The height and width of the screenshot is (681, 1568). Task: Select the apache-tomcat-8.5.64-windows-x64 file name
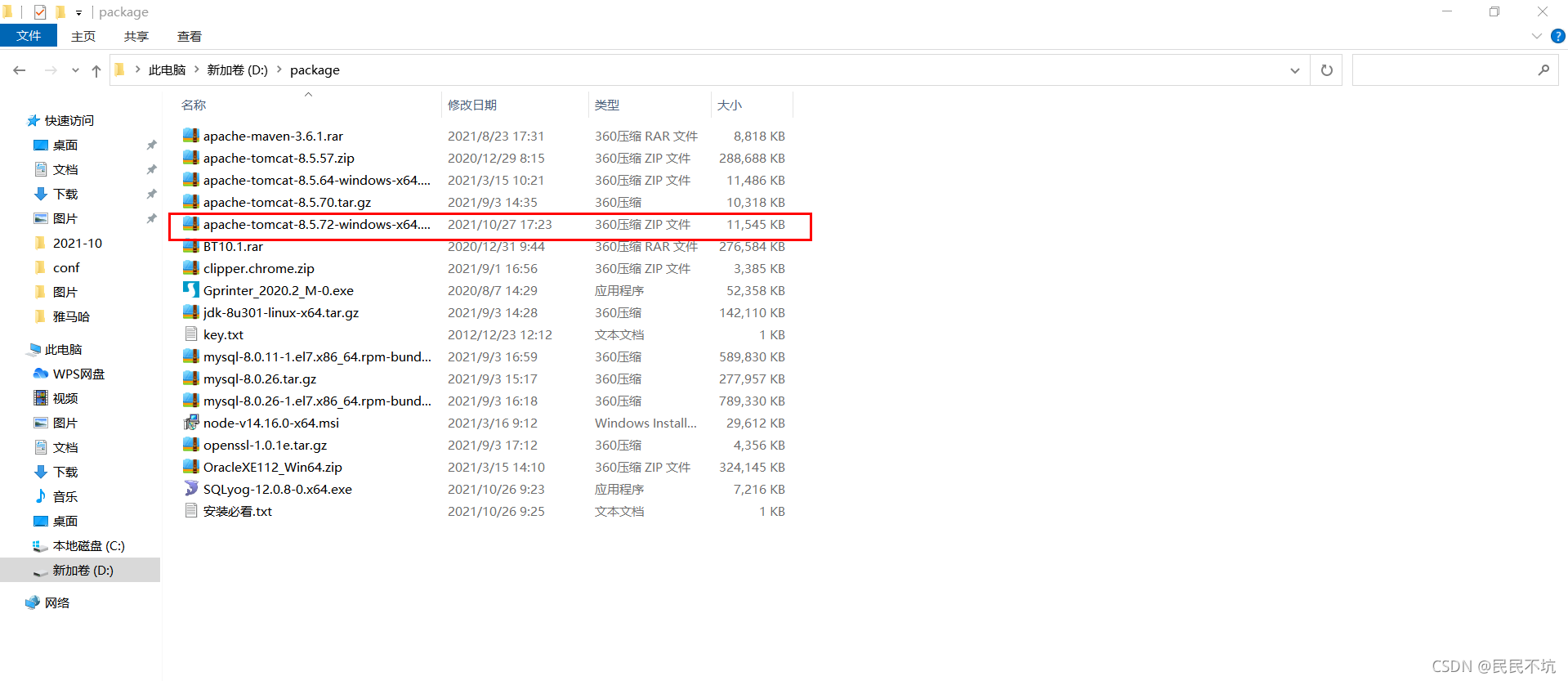pos(317,180)
